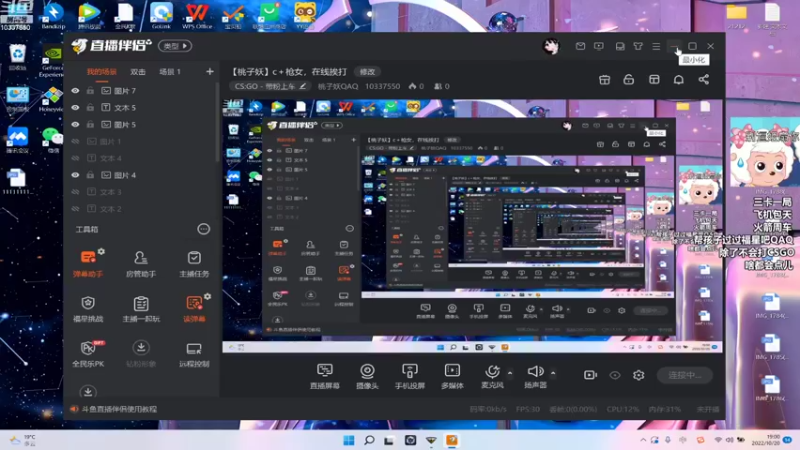
Task: Open the settings gear beside the start button
Action: point(638,375)
